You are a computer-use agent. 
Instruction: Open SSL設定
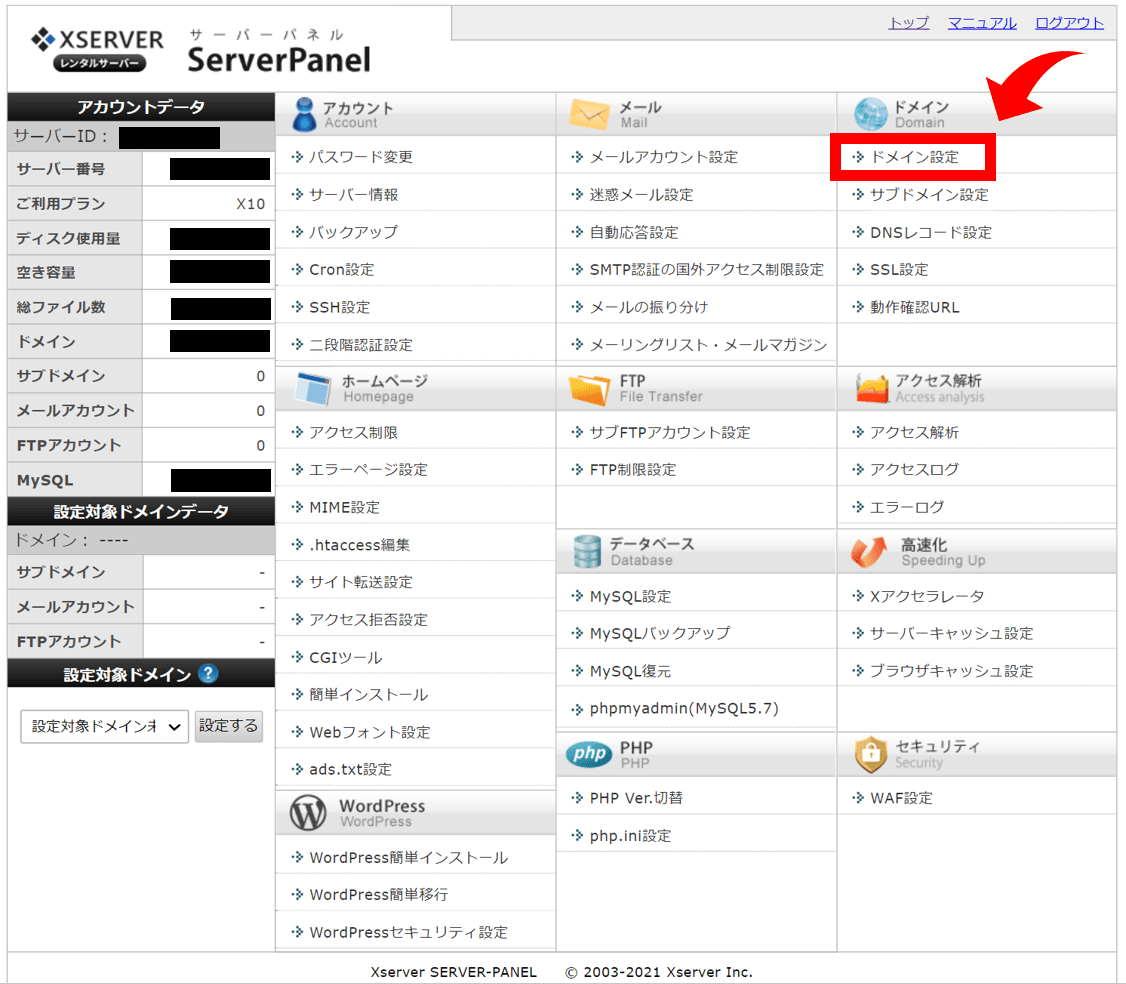click(899, 269)
